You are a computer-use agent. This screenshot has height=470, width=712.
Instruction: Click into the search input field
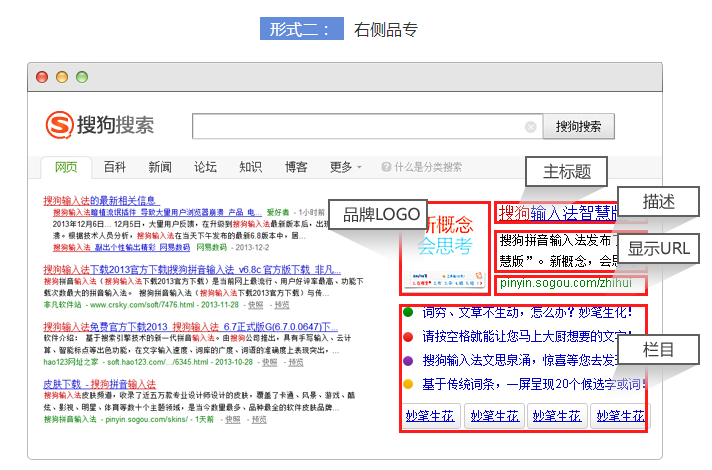coord(360,127)
